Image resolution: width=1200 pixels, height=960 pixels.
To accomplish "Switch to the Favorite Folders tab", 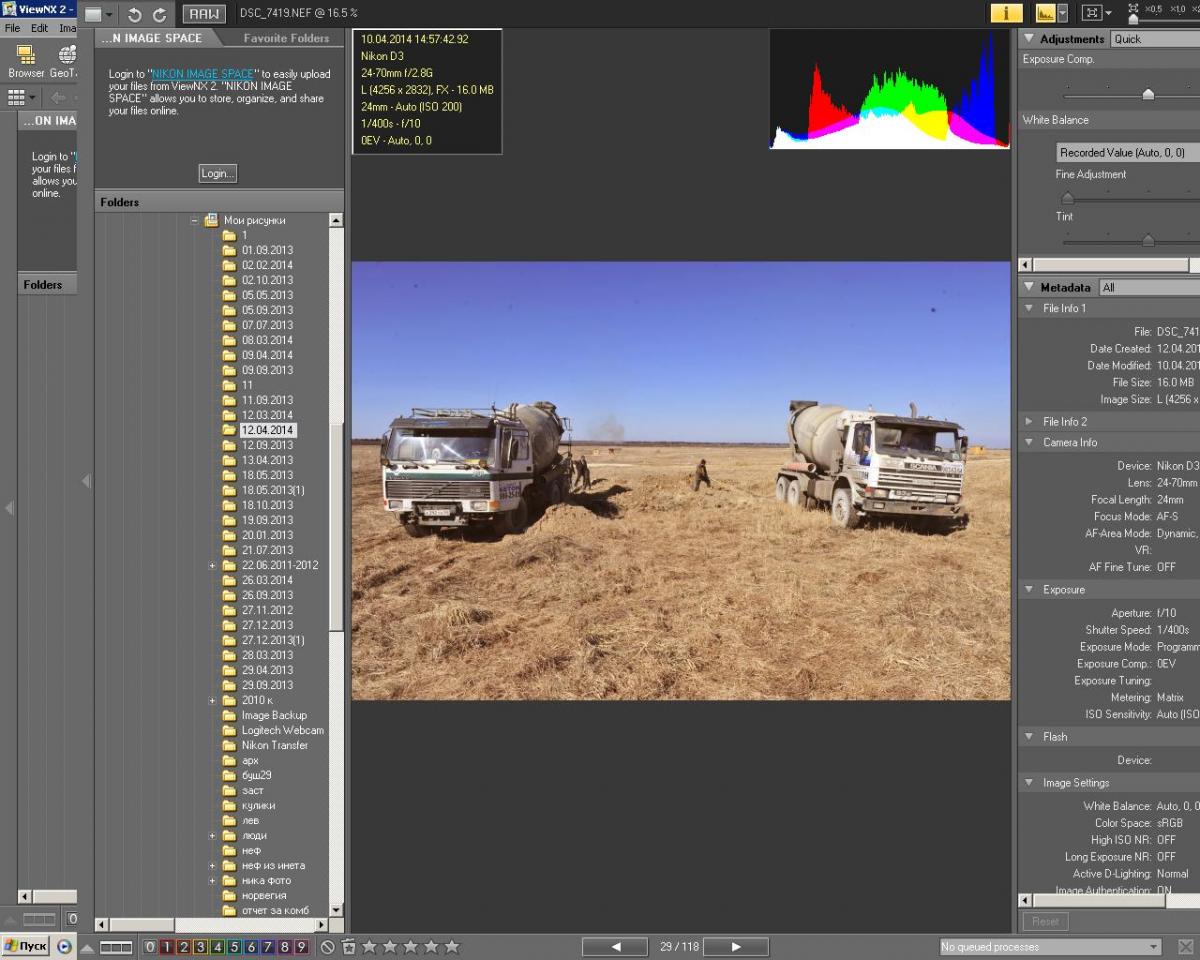I will point(286,38).
